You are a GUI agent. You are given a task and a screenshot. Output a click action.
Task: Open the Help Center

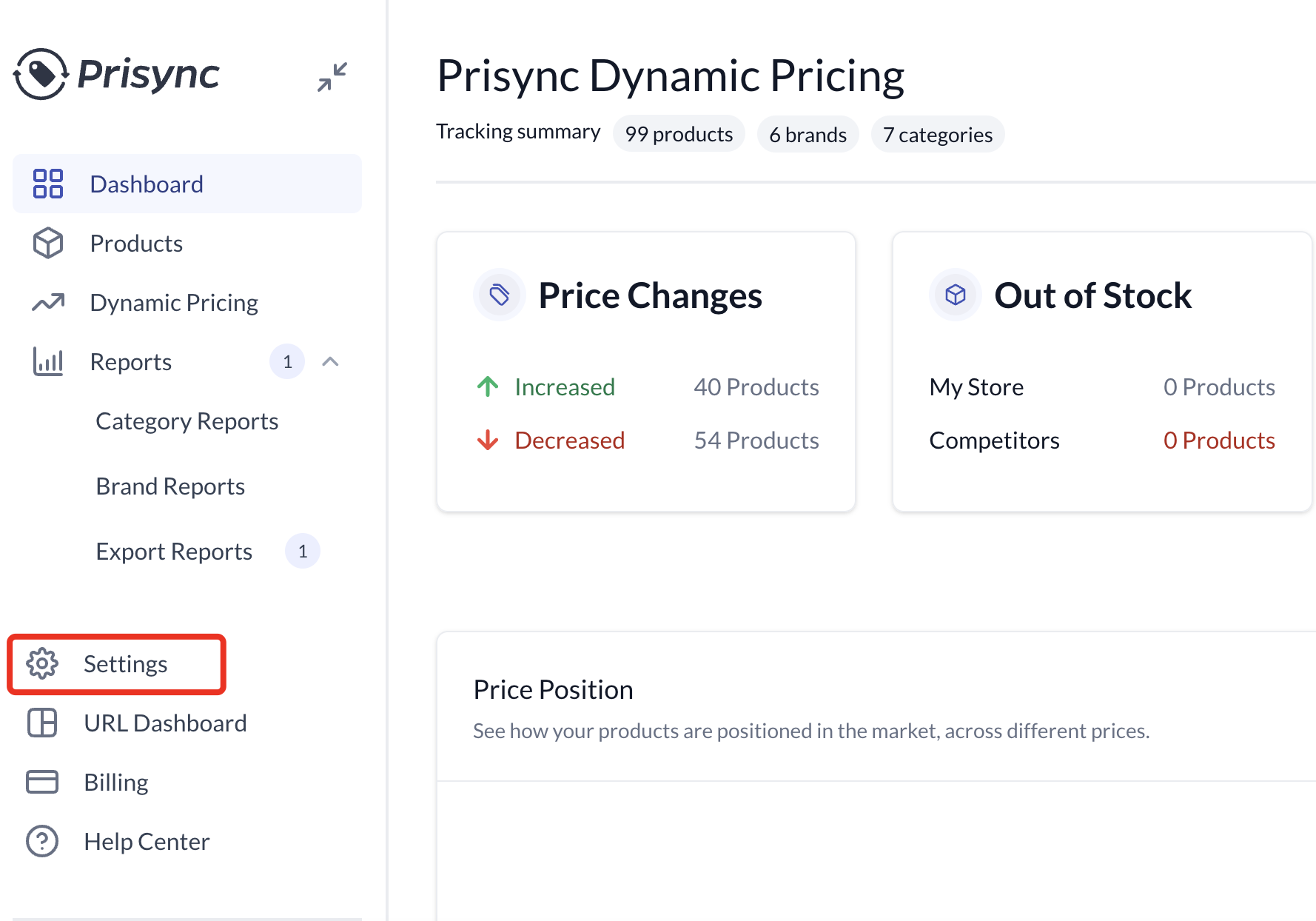click(x=147, y=841)
